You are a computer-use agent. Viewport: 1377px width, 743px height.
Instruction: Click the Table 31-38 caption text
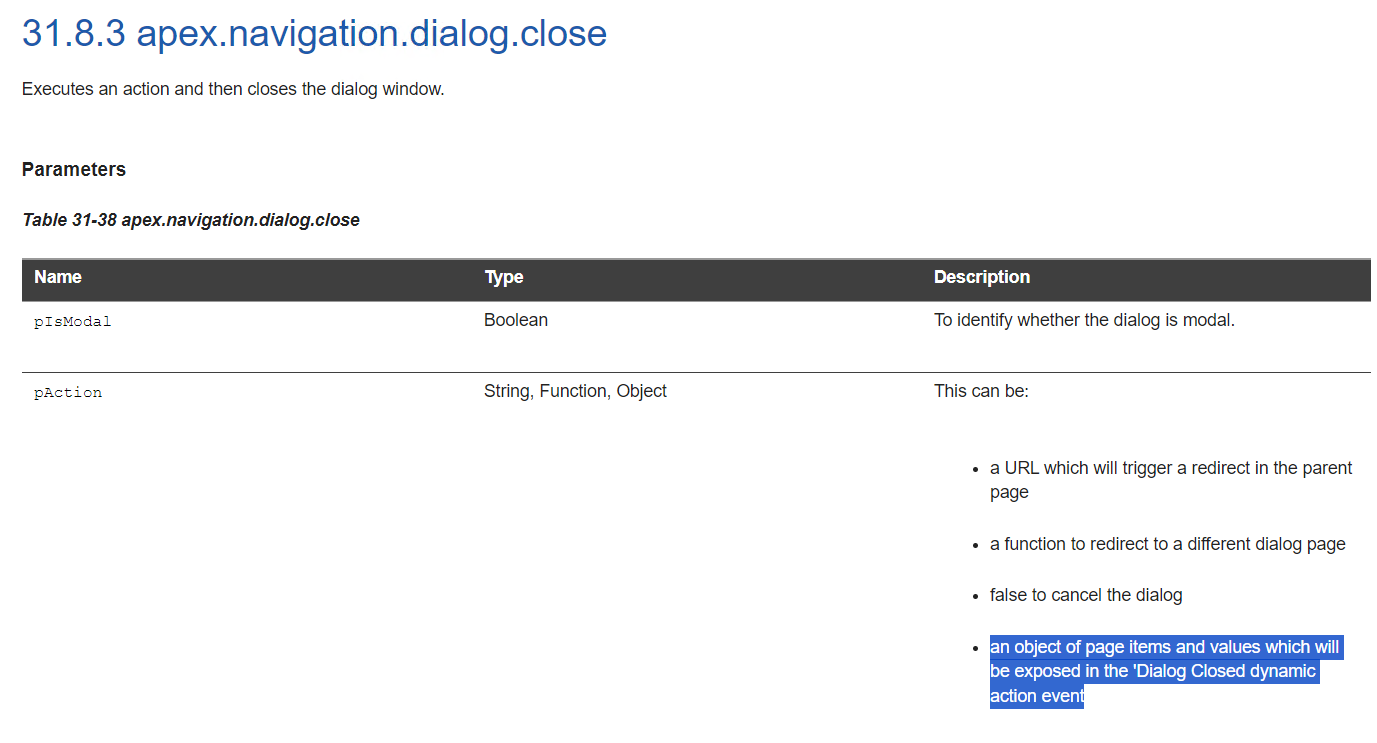click(190, 220)
